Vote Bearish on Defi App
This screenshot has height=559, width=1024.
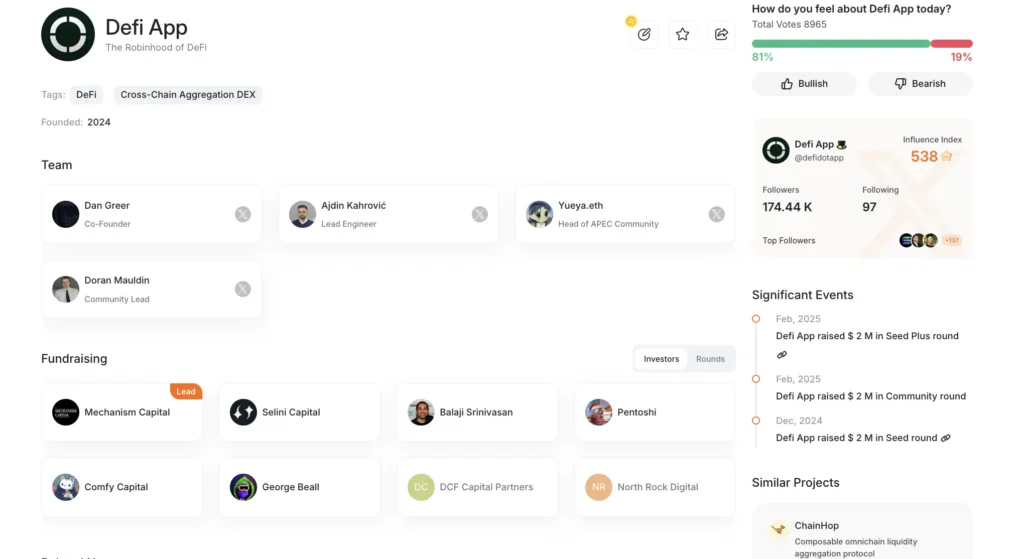[x=920, y=84]
